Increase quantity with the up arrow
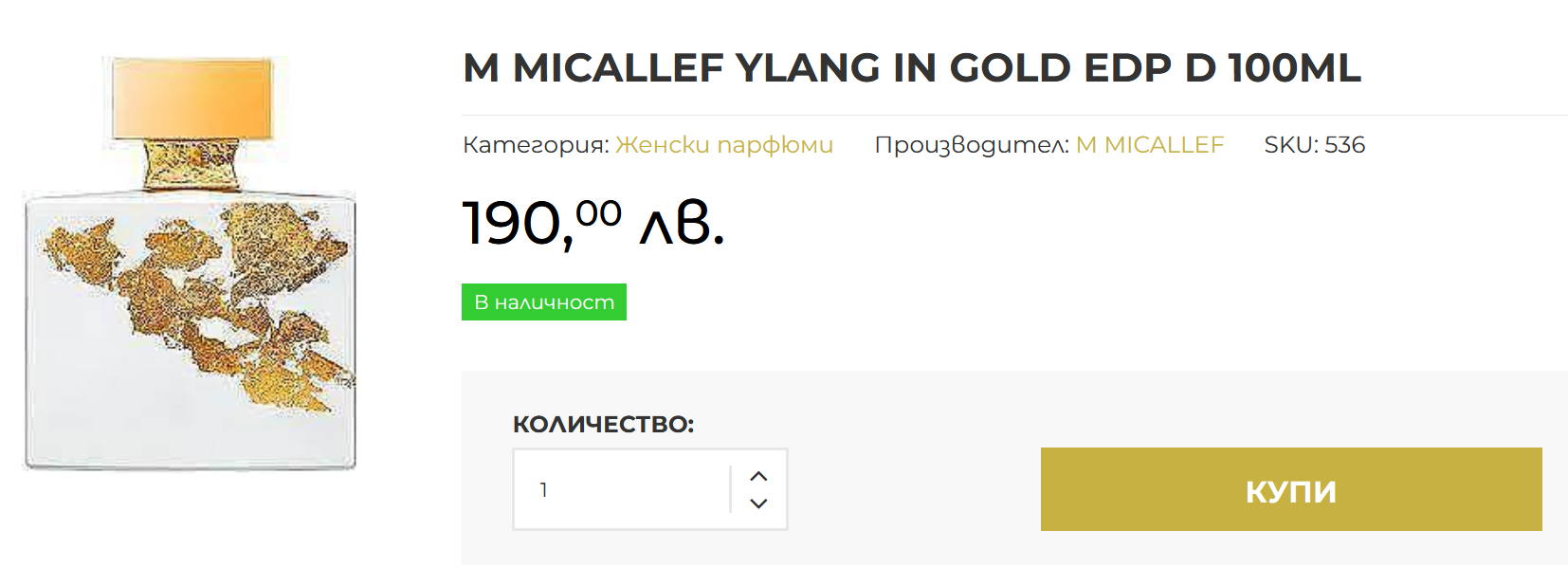This screenshot has height=585, width=1568. coord(758,476)
